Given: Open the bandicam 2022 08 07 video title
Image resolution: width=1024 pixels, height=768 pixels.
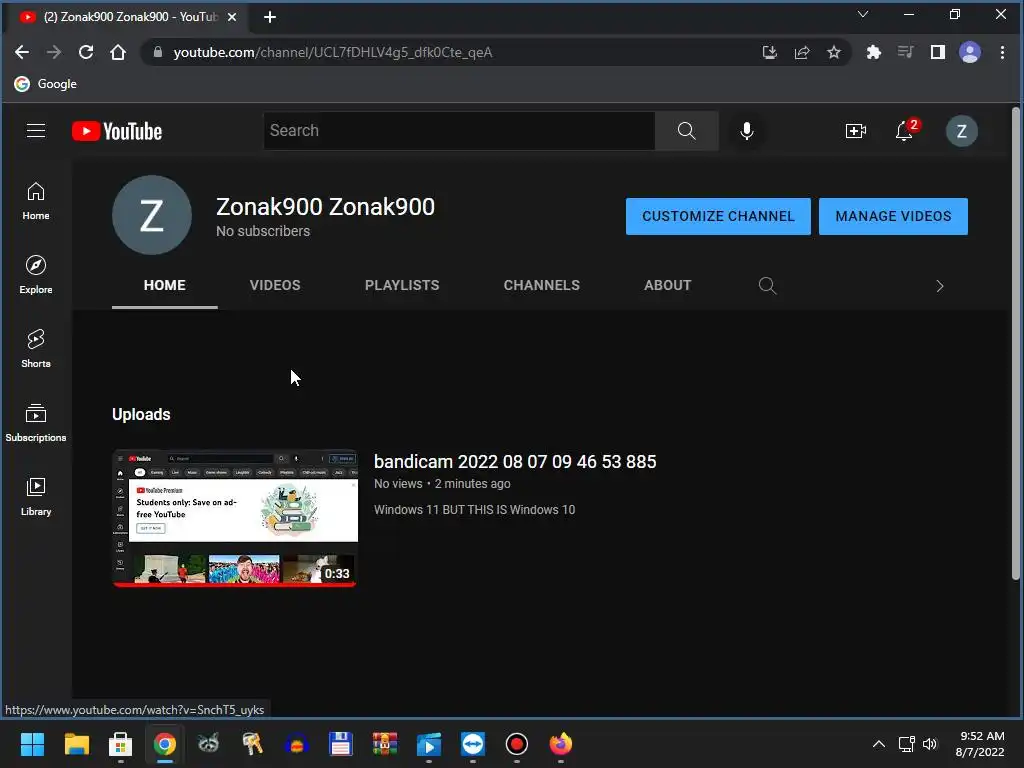Looking at the screenshot, I should (515, 462).
